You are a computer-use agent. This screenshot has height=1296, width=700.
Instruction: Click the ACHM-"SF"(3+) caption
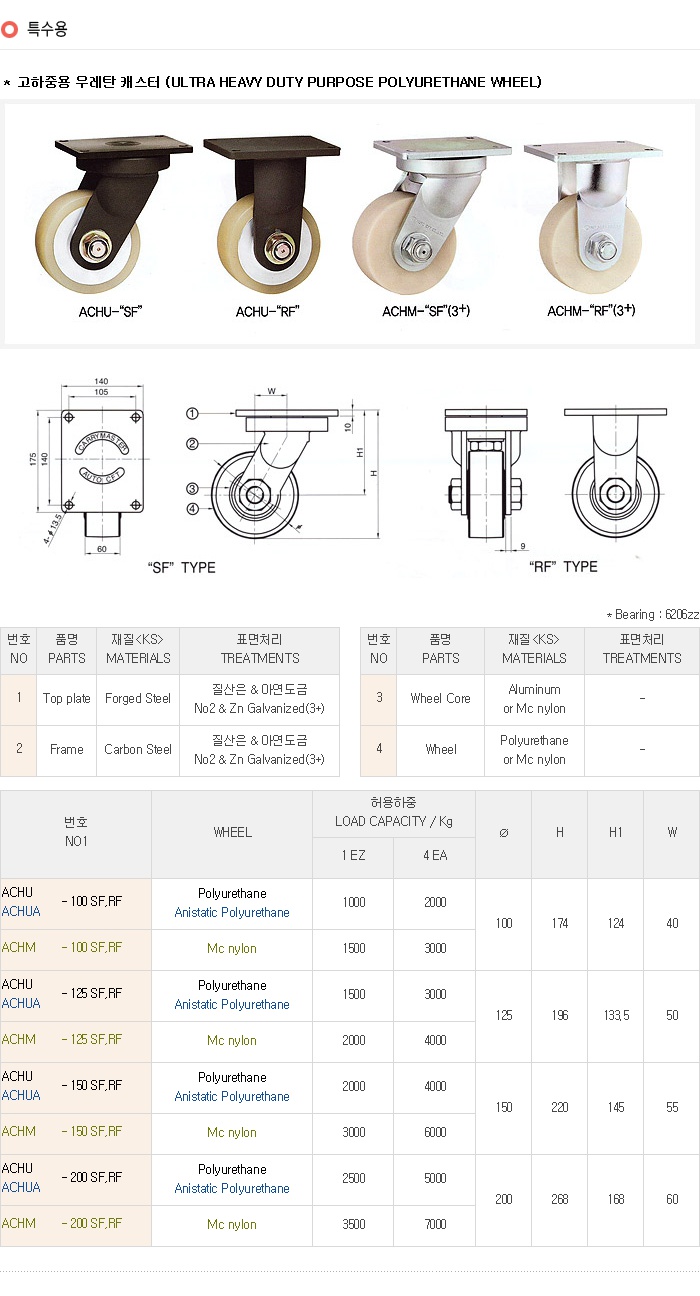click(426, 311)
